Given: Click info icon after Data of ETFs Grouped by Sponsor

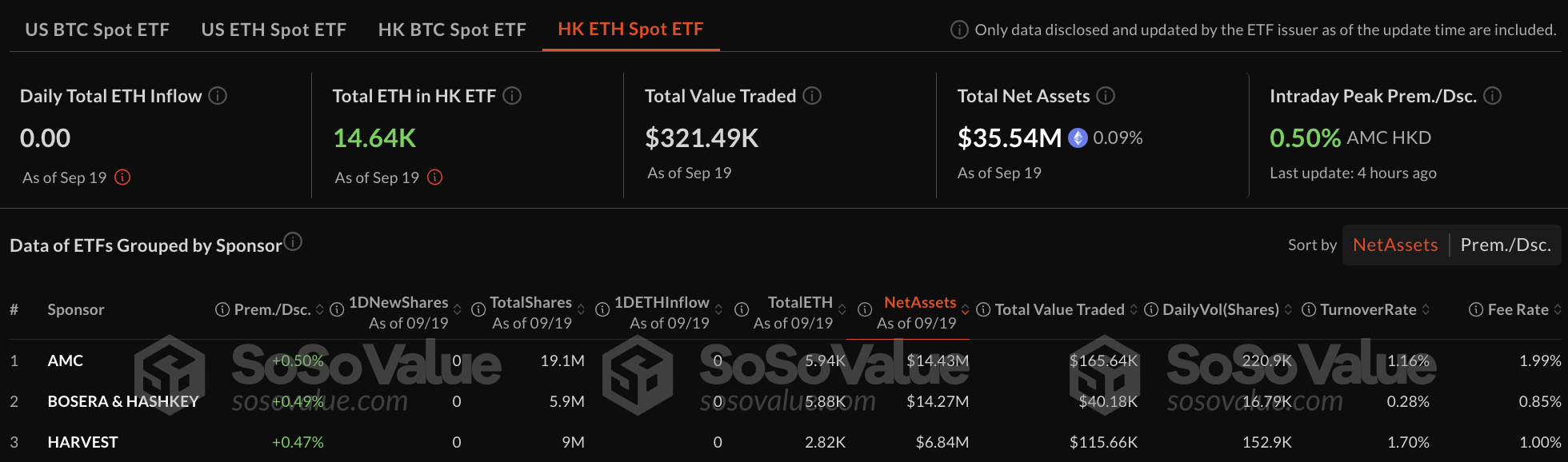Looking at the screenshot, I should (294, 241).
